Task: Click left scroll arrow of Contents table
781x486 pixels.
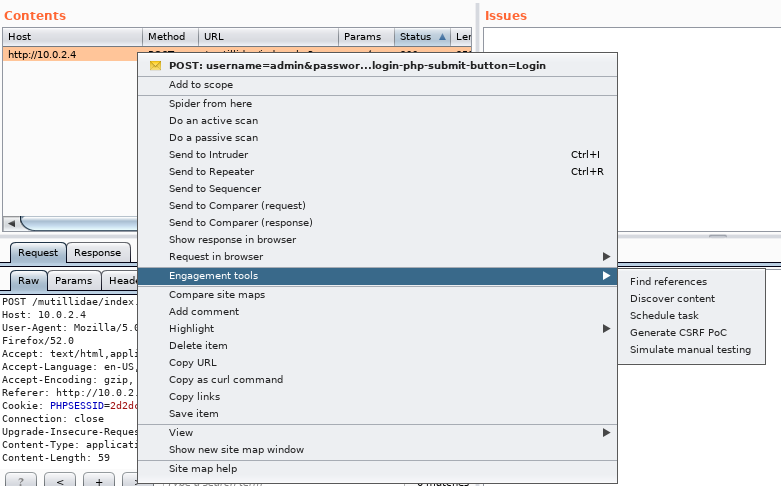Action: (11, 223)
